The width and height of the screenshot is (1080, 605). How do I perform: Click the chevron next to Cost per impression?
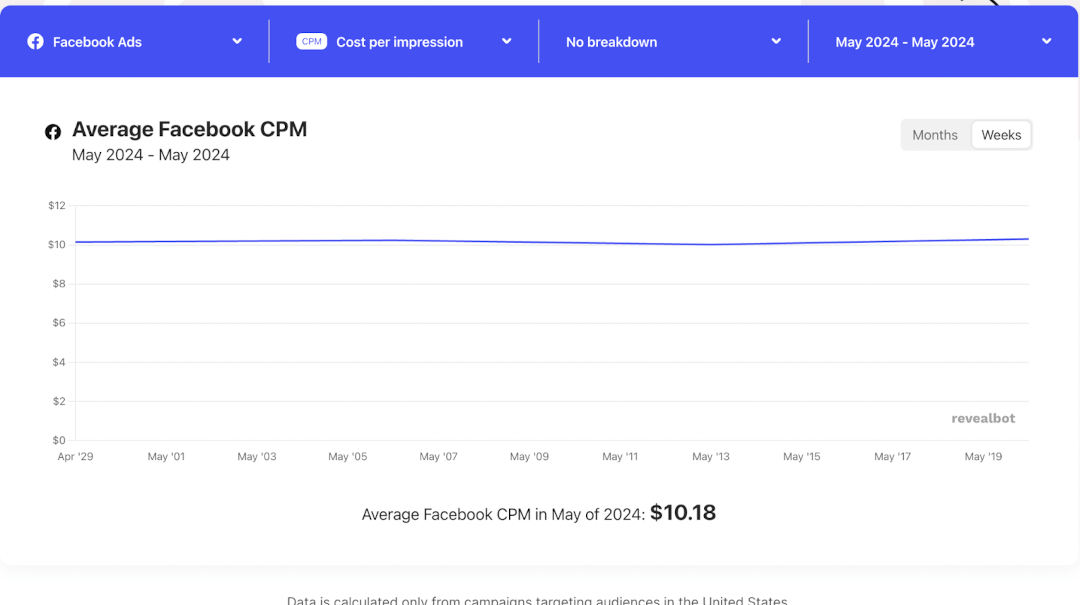coord(506,41)
